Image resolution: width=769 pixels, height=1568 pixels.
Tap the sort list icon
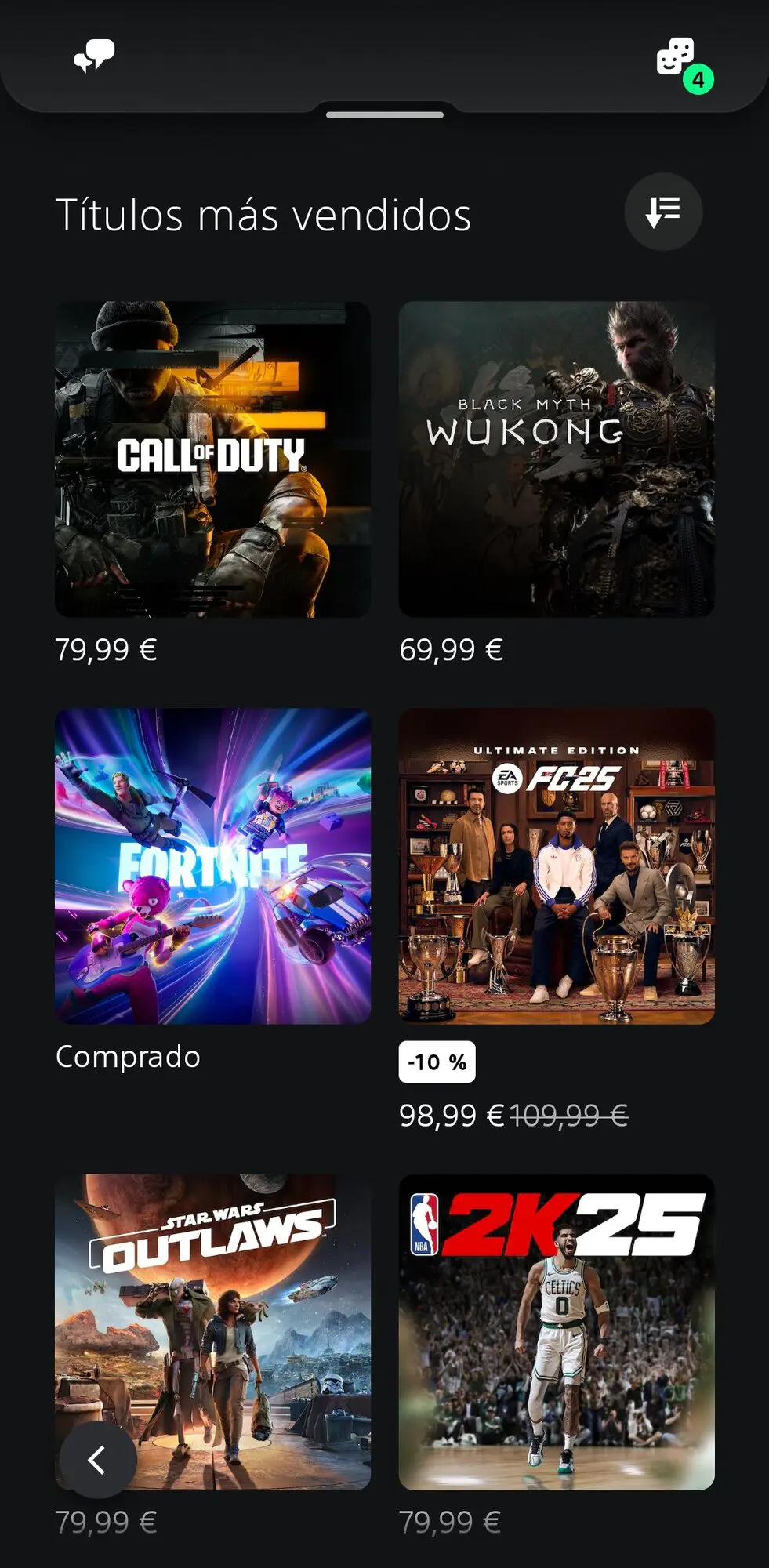click(663, 212)
